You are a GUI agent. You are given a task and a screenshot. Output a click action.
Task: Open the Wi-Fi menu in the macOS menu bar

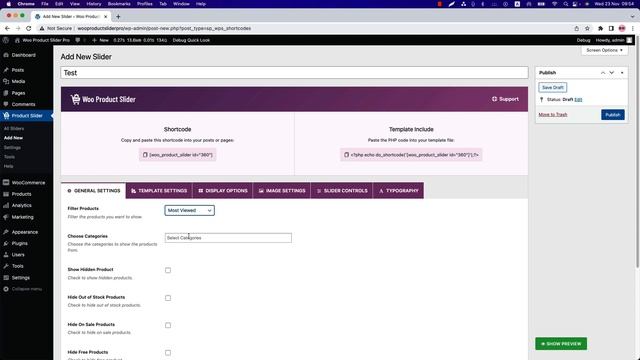point(554,4)
